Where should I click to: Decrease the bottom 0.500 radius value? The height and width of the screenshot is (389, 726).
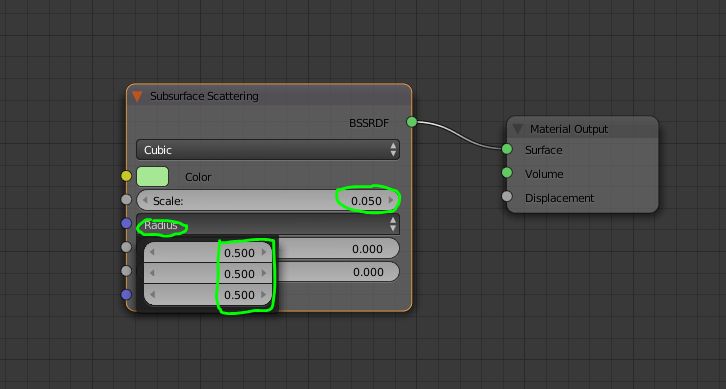[152, 295]
